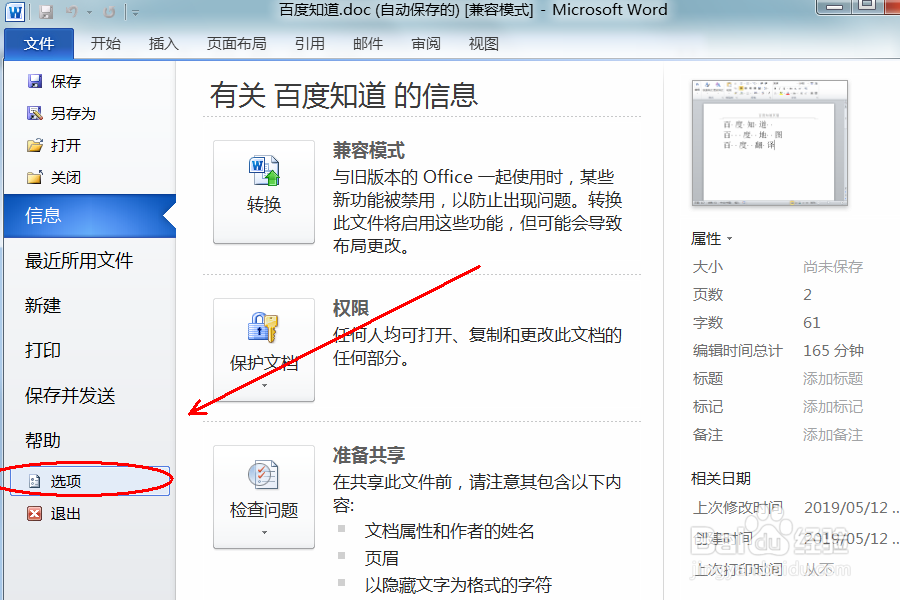Screen dimensions: 900x600
Task: Select 信息 in the backstage menu
Action: (90, 216)
